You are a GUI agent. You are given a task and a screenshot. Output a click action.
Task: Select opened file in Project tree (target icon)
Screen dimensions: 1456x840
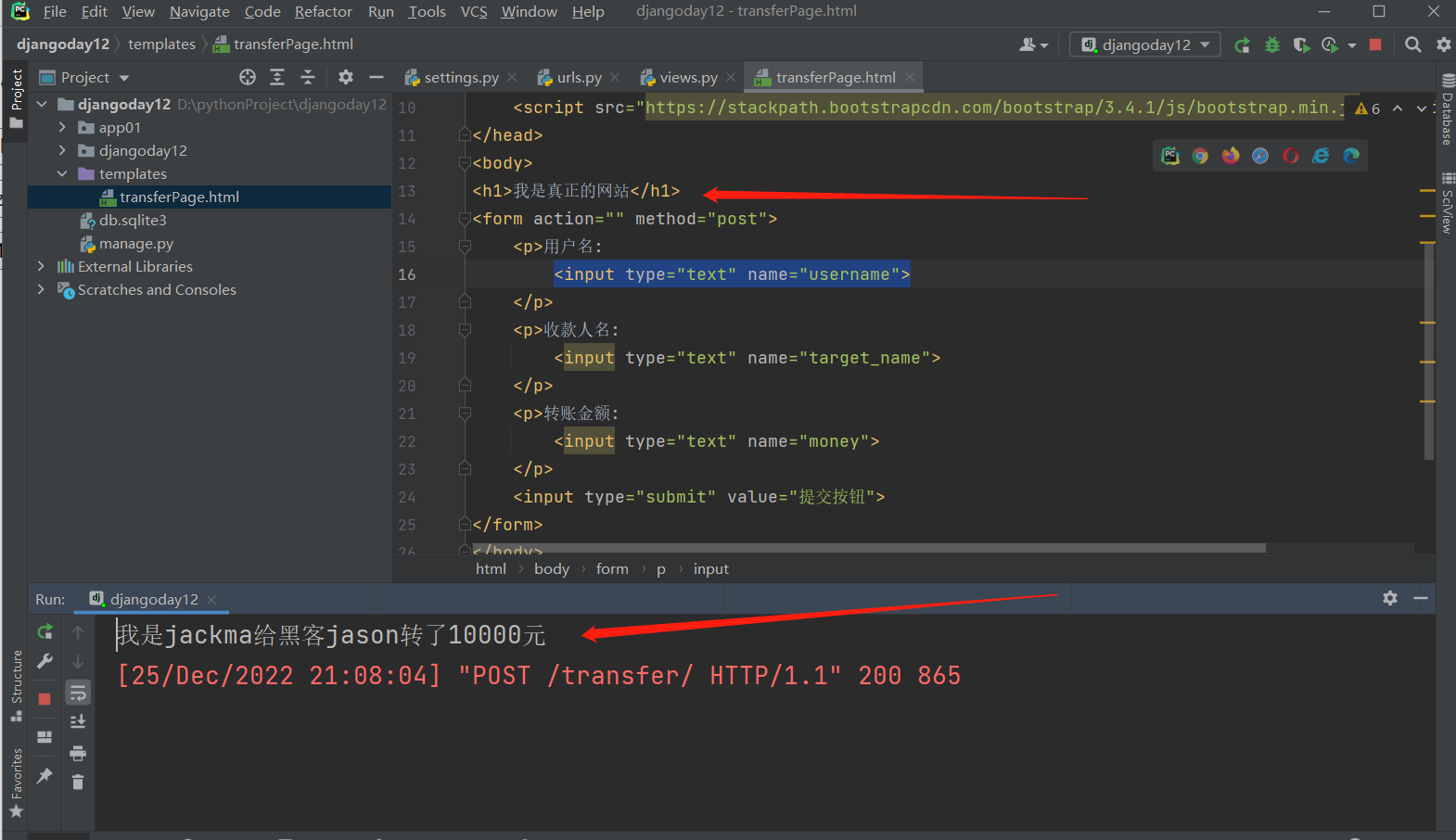point(248,77)
